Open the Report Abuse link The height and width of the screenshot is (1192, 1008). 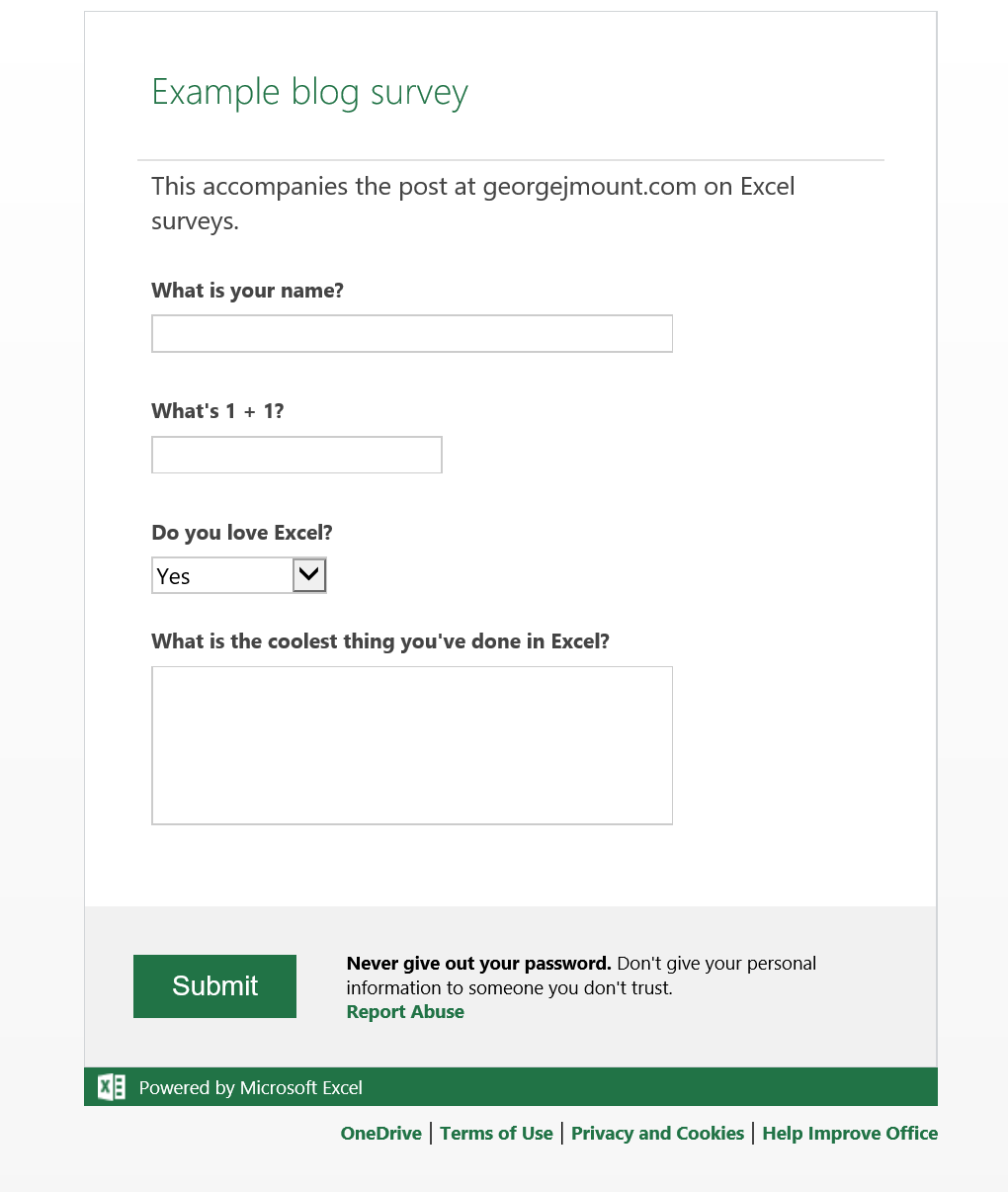[405, 1012]
